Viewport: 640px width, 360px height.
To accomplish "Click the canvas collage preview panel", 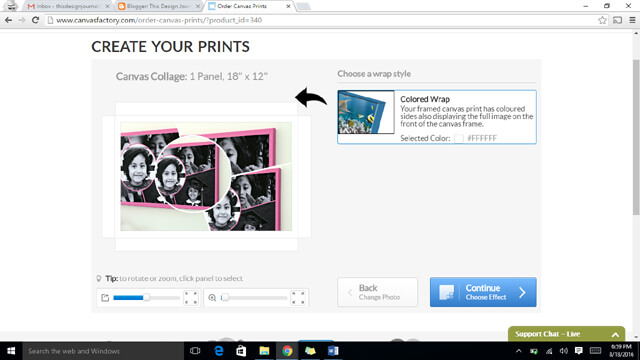I will (x=206, y=177).
